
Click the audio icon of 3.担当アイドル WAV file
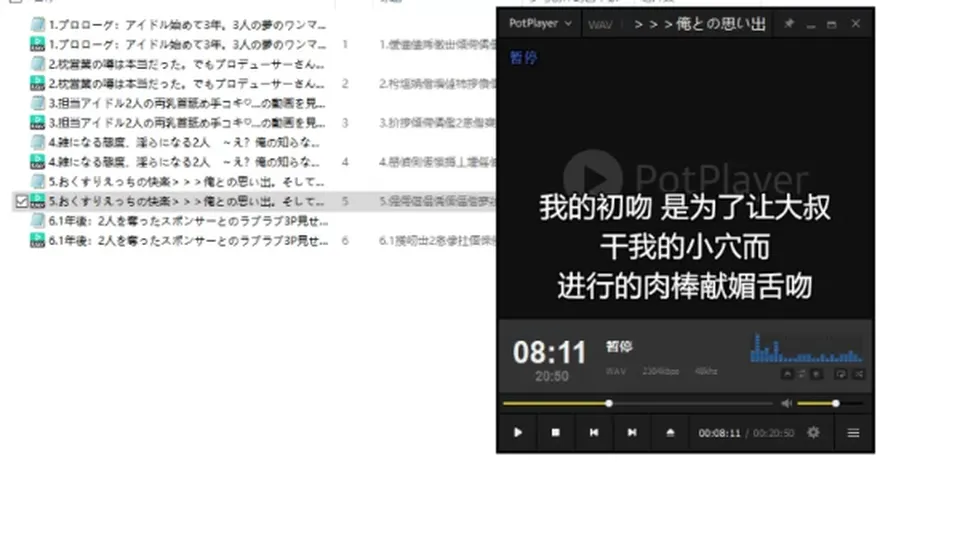coord(37,122)
